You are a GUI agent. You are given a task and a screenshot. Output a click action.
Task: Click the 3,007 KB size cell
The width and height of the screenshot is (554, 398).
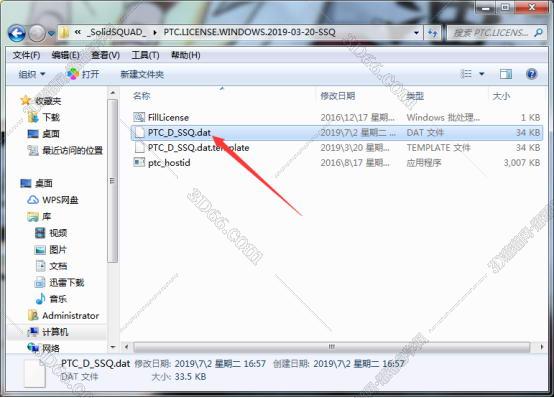522,163
